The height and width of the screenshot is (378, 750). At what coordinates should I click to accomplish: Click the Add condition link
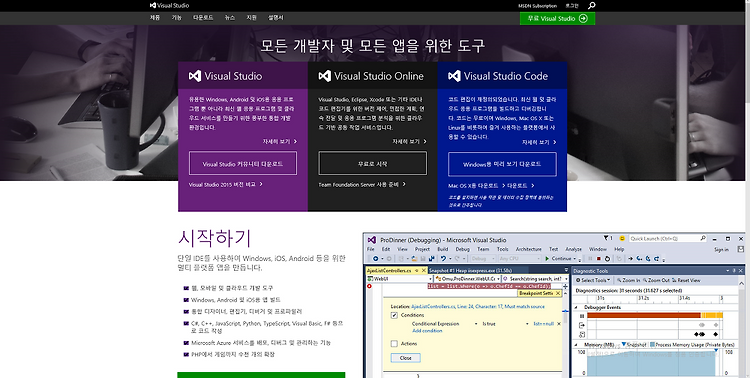tap(427, 331)
